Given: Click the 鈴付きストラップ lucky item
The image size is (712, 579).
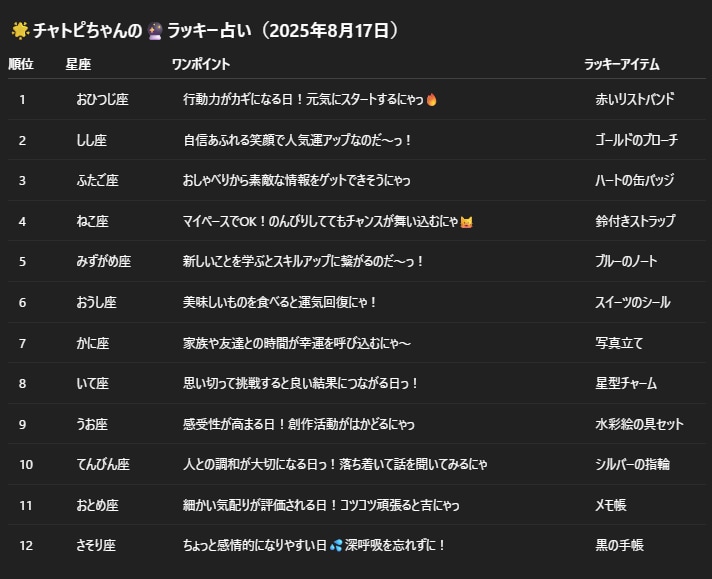Looking at the screenshot, I should [x=634, y=221].
